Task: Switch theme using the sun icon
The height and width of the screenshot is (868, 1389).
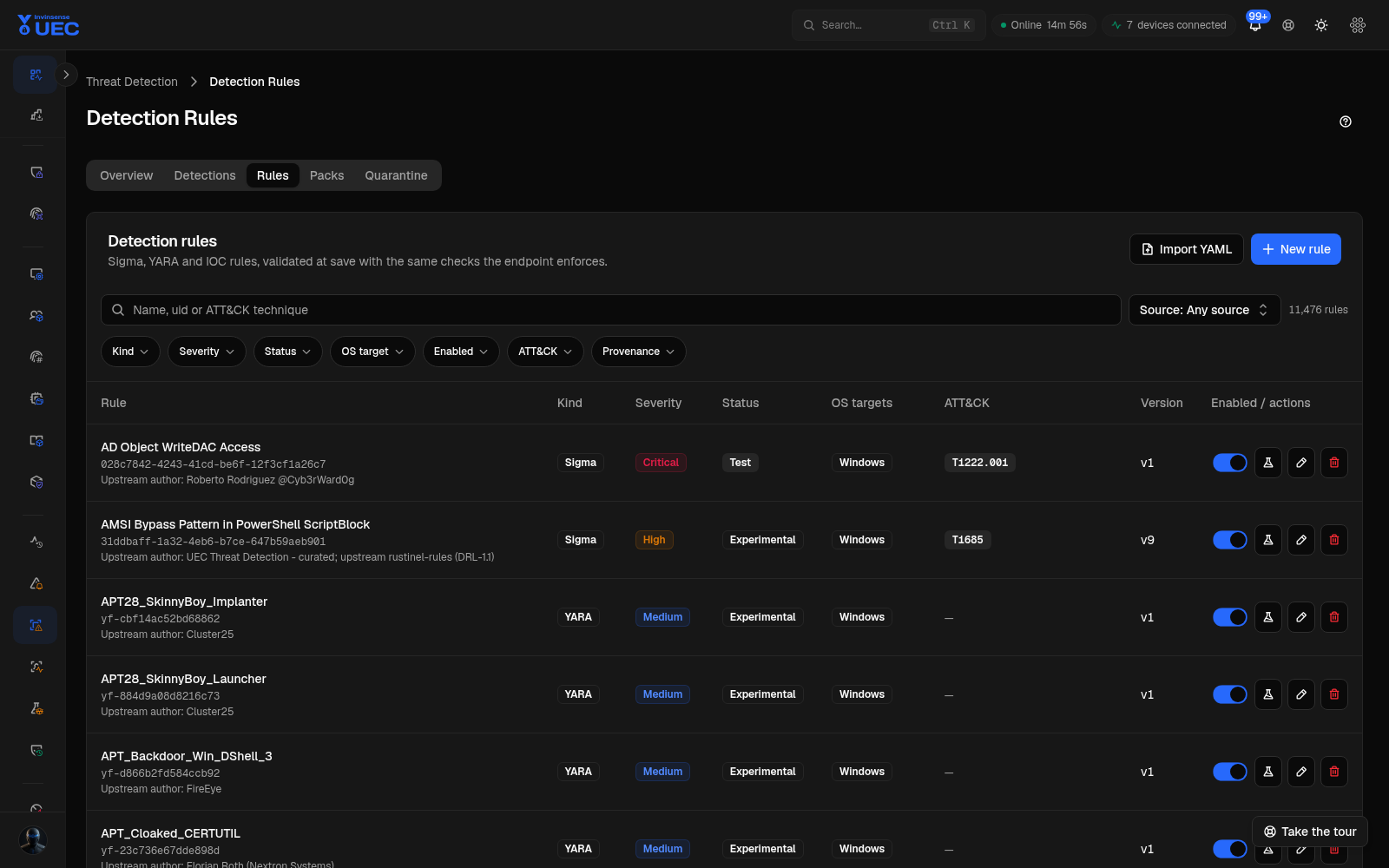Action: tap(1321, 25)
